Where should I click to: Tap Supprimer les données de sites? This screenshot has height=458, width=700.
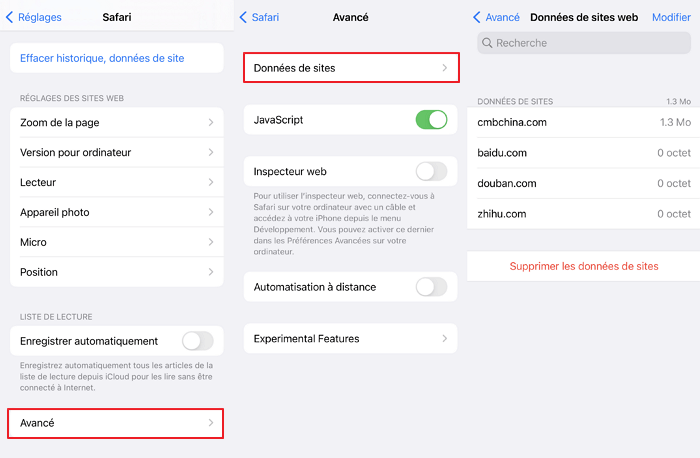(584, 266)
